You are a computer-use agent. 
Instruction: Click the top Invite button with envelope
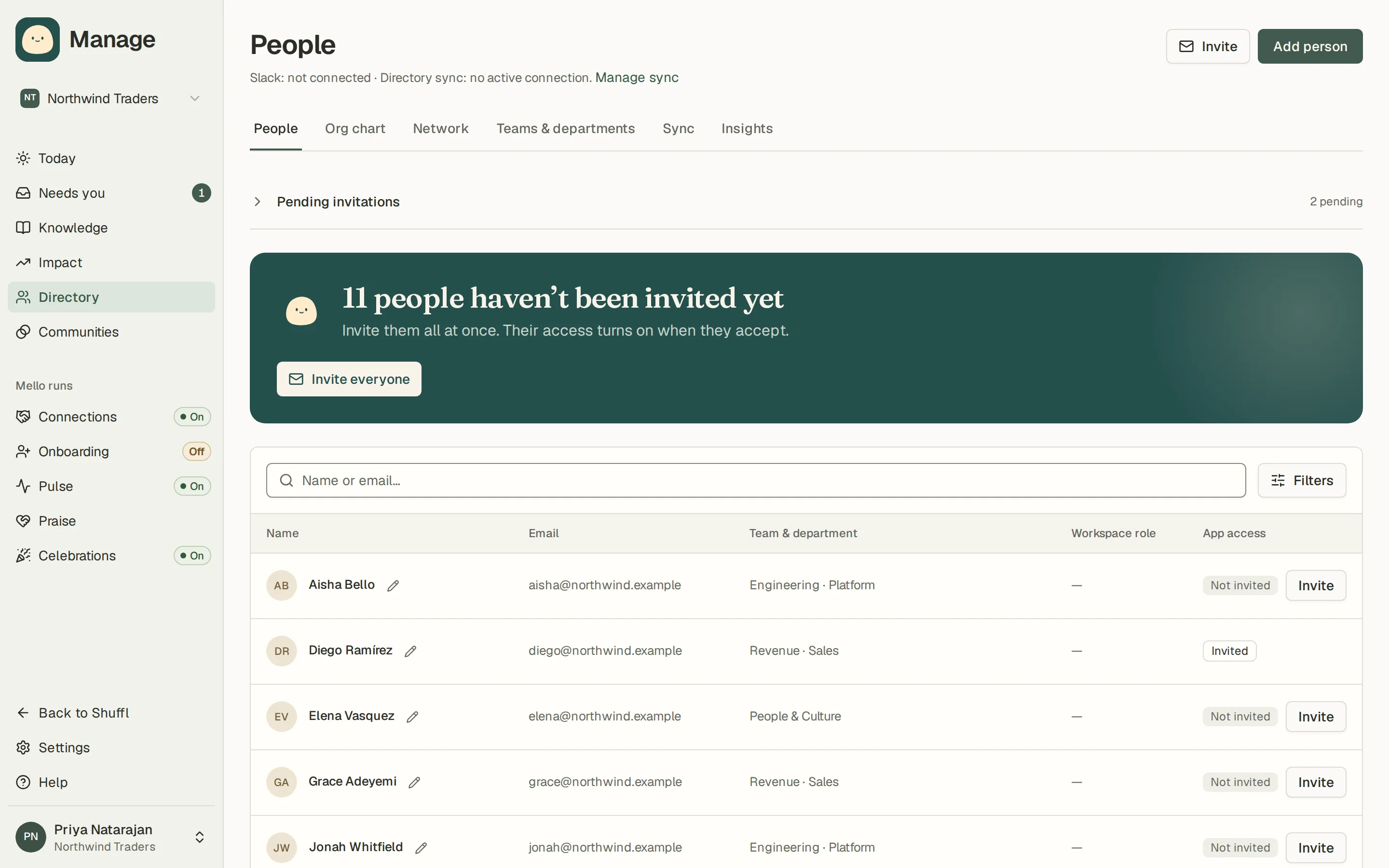(x=1208, y=46)
